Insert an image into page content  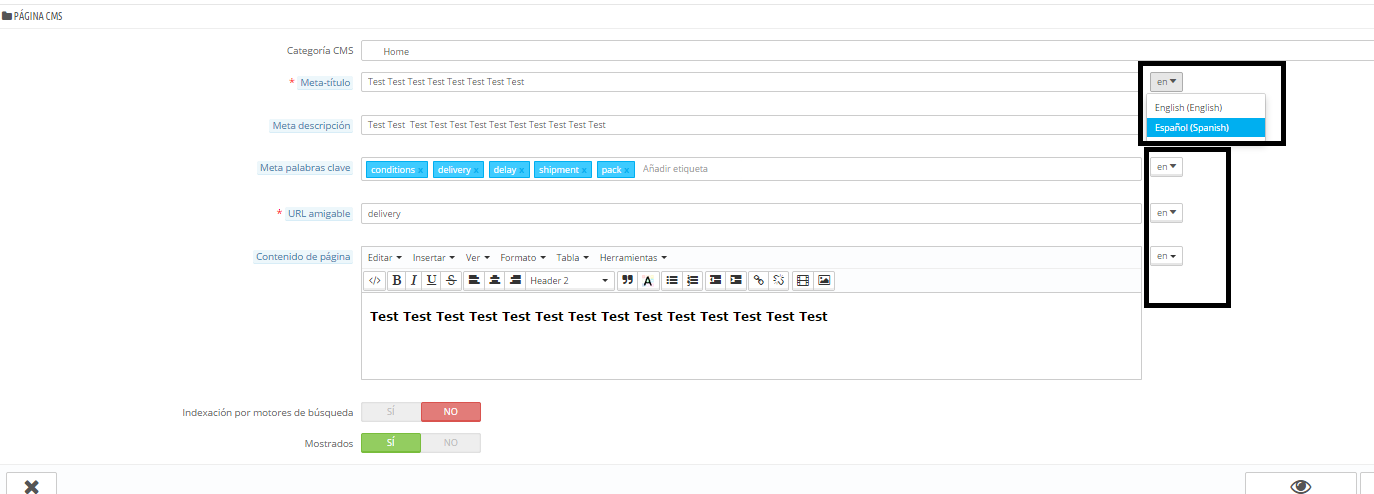pos(824,281)
